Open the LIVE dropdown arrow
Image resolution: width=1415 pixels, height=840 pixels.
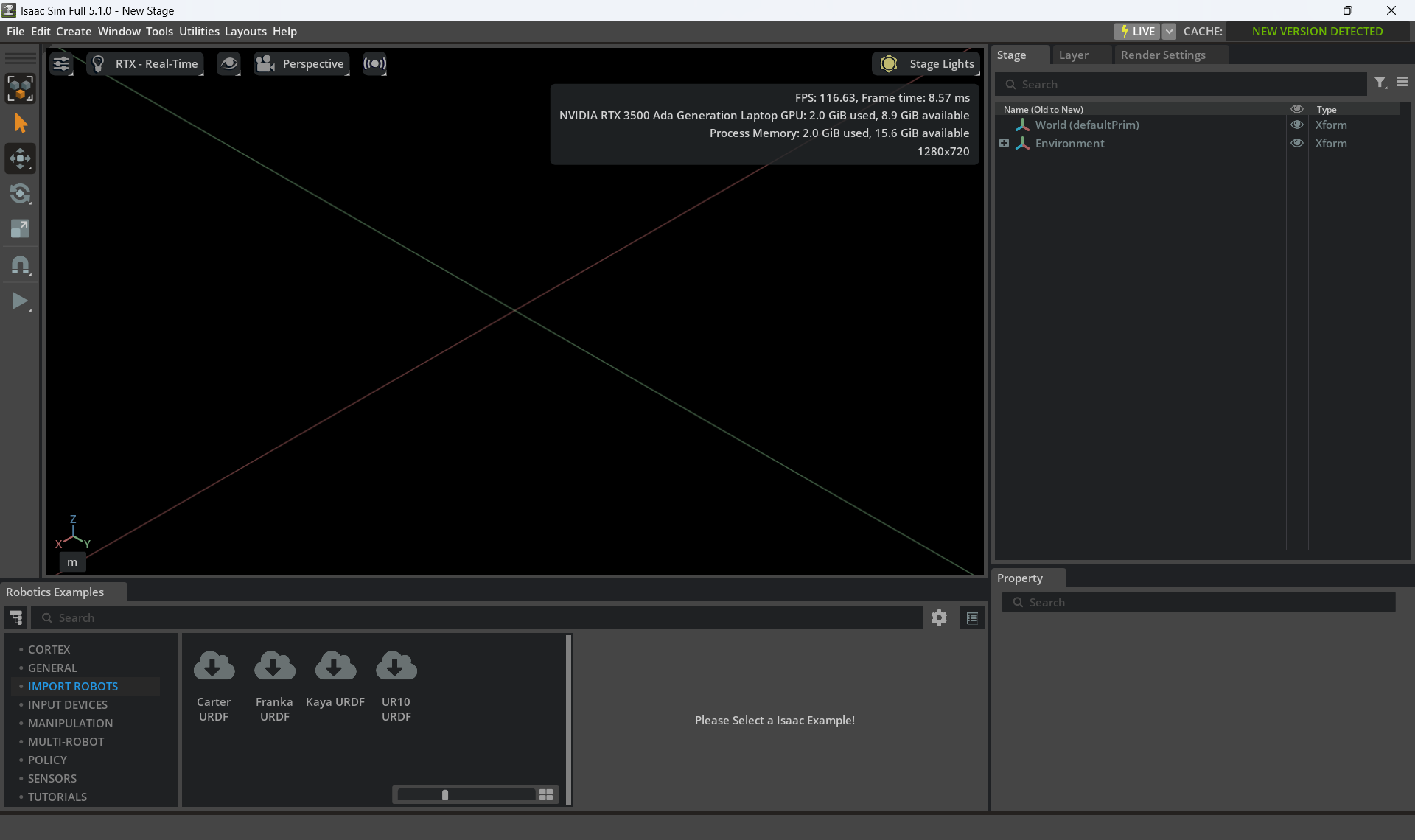(x=1170, y=31)
